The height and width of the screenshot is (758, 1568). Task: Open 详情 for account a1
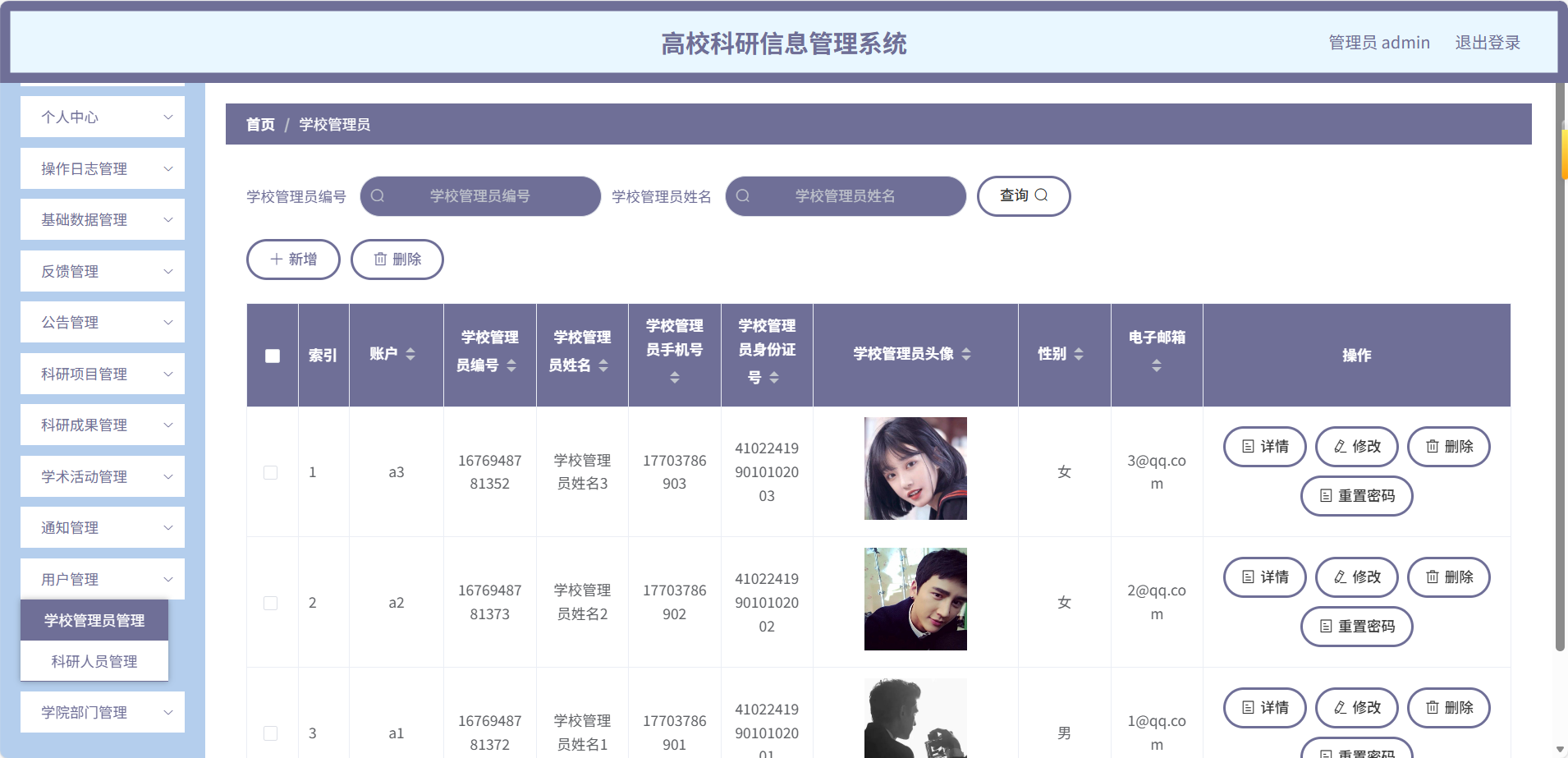tap(1265, 708)
